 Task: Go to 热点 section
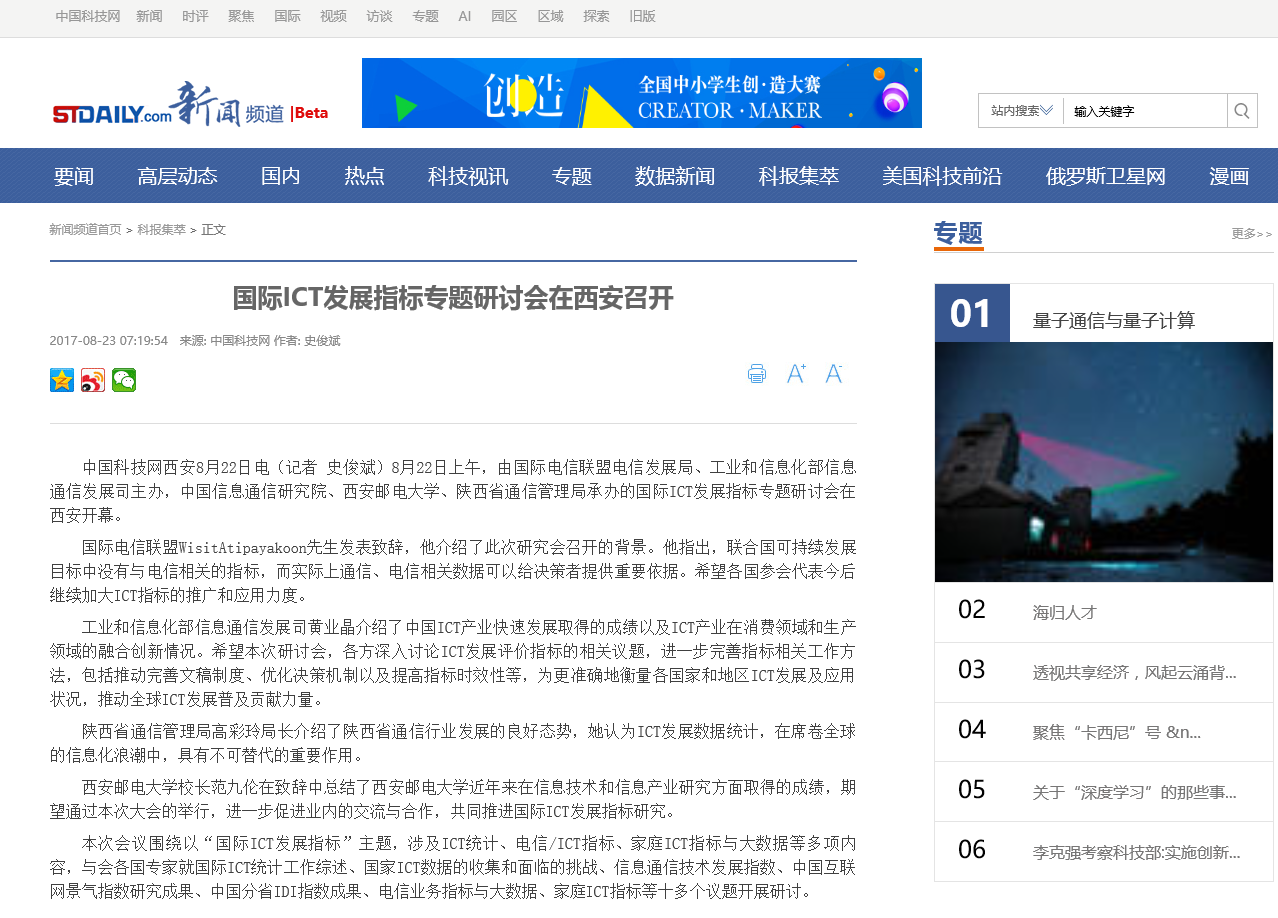tap(364, 176)
